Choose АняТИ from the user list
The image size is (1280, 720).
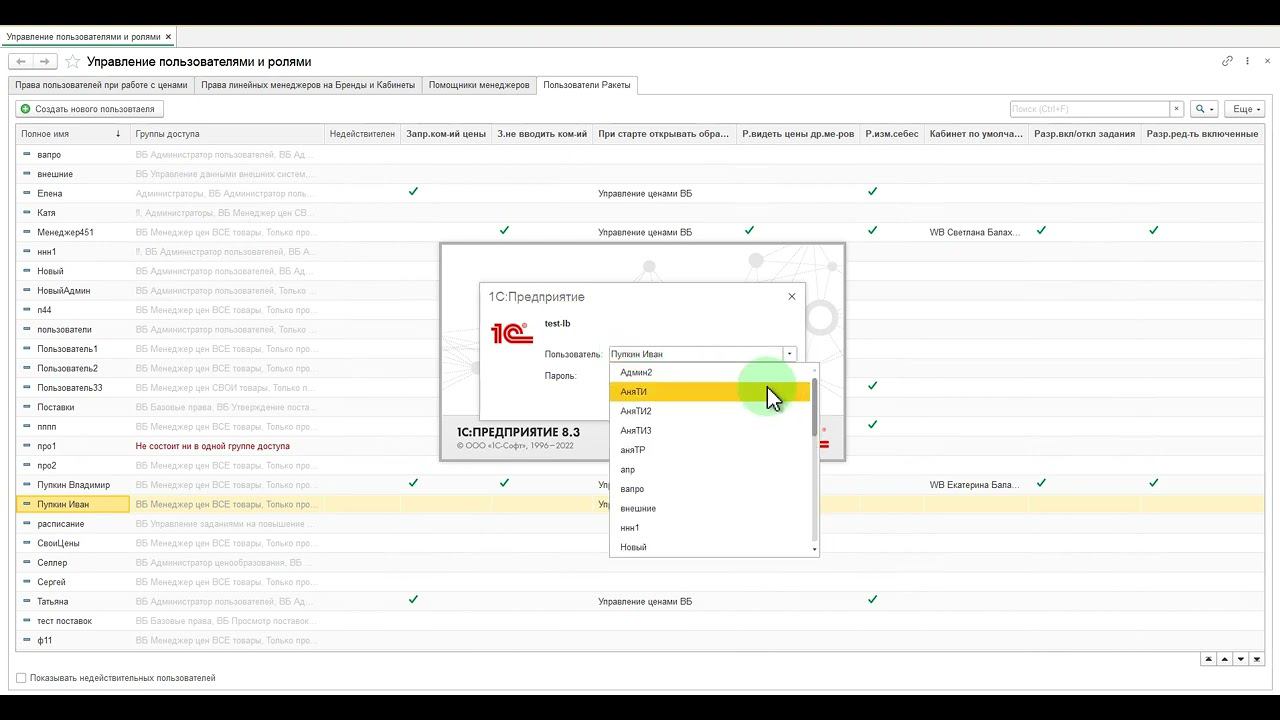(710, 392)
